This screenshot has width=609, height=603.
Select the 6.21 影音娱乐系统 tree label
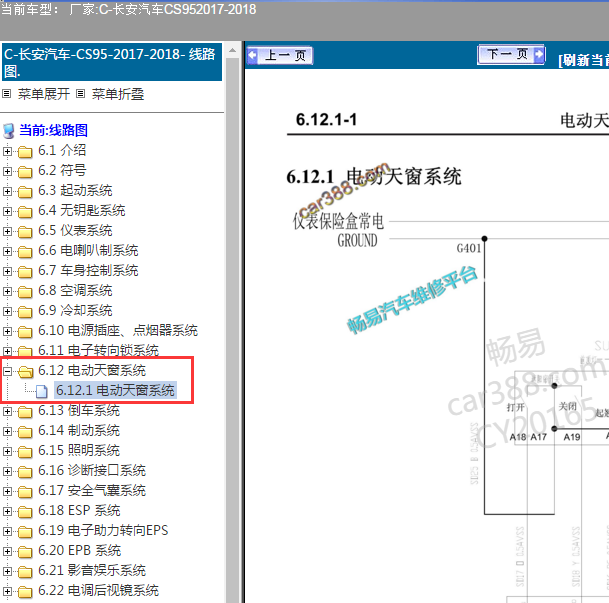click(x=92, y=570)
